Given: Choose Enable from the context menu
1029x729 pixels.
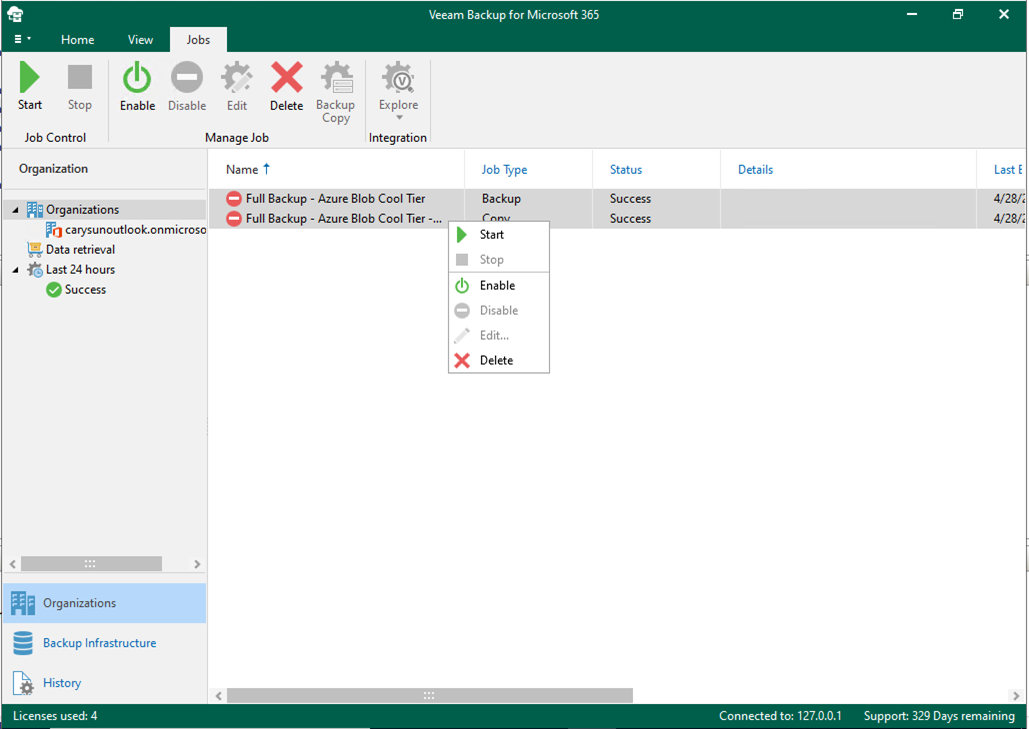Looking at the screenshot, I should (499, 285).
